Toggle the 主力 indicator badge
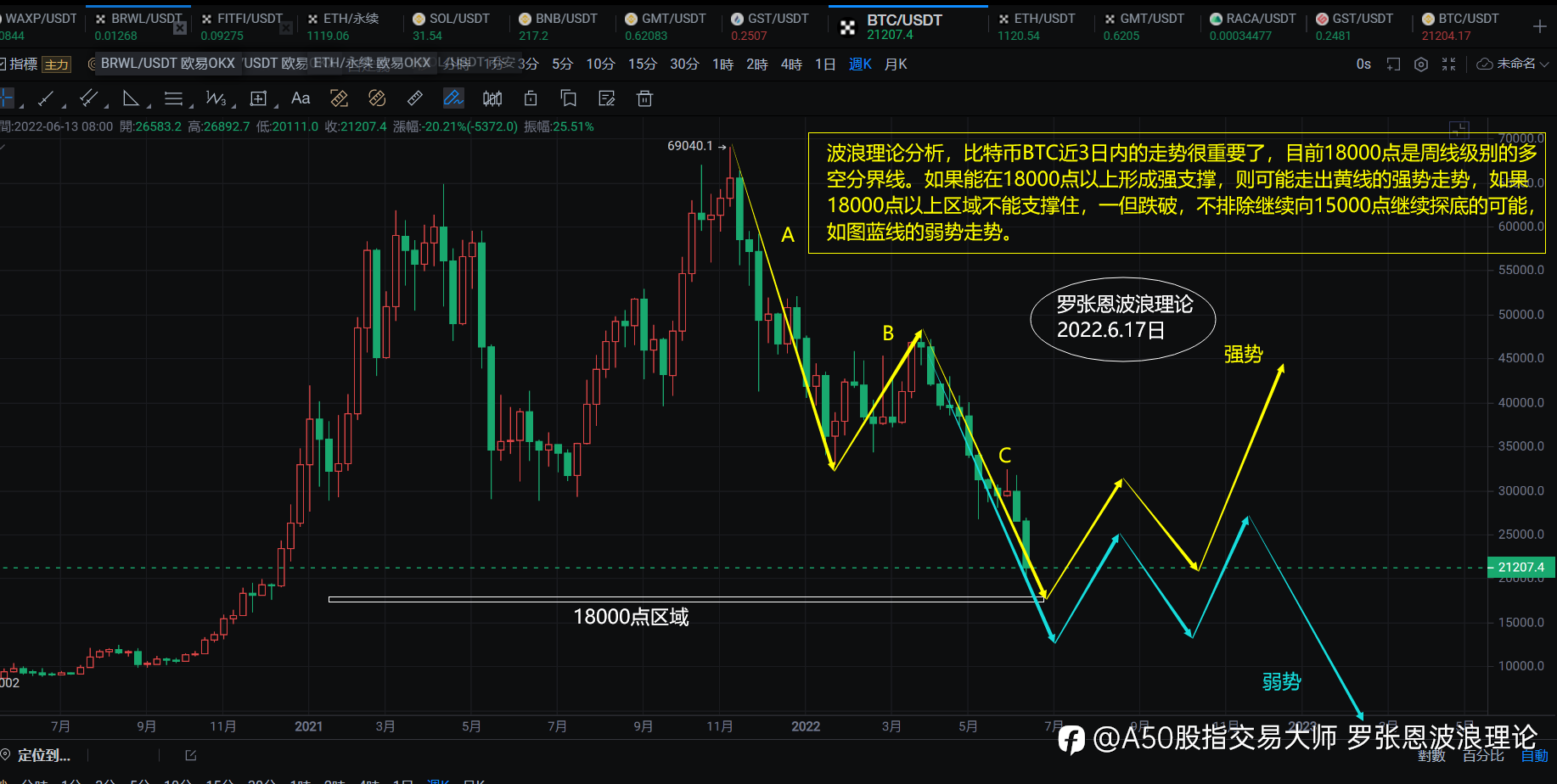Screen dimensions: 1557x784 57,64
